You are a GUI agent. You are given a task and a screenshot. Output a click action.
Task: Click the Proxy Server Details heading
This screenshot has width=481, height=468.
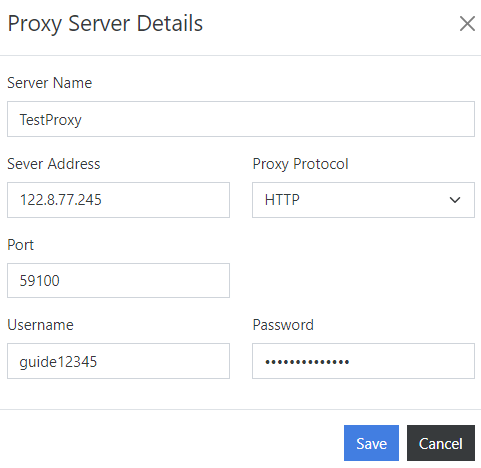(x=105, y=24)
